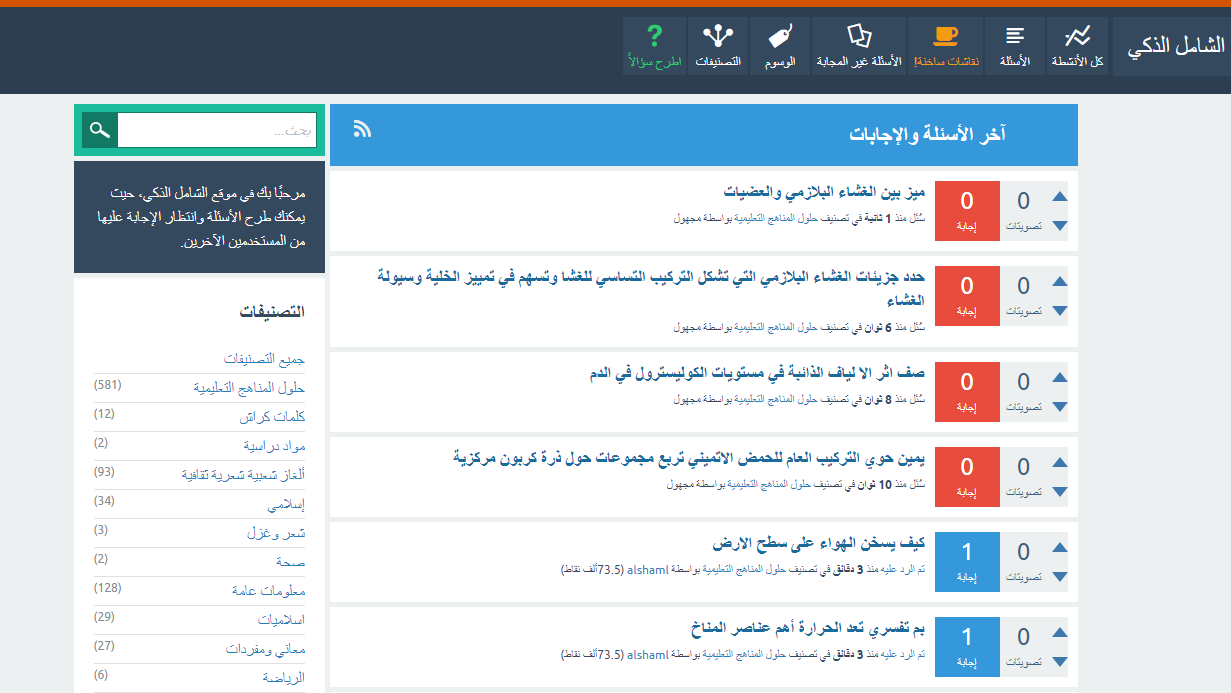Open question حدد جزيئات الغشاء البلازمي
Image resolution: width=1231 pixels, height=693 pixels.
coord(651,288)
